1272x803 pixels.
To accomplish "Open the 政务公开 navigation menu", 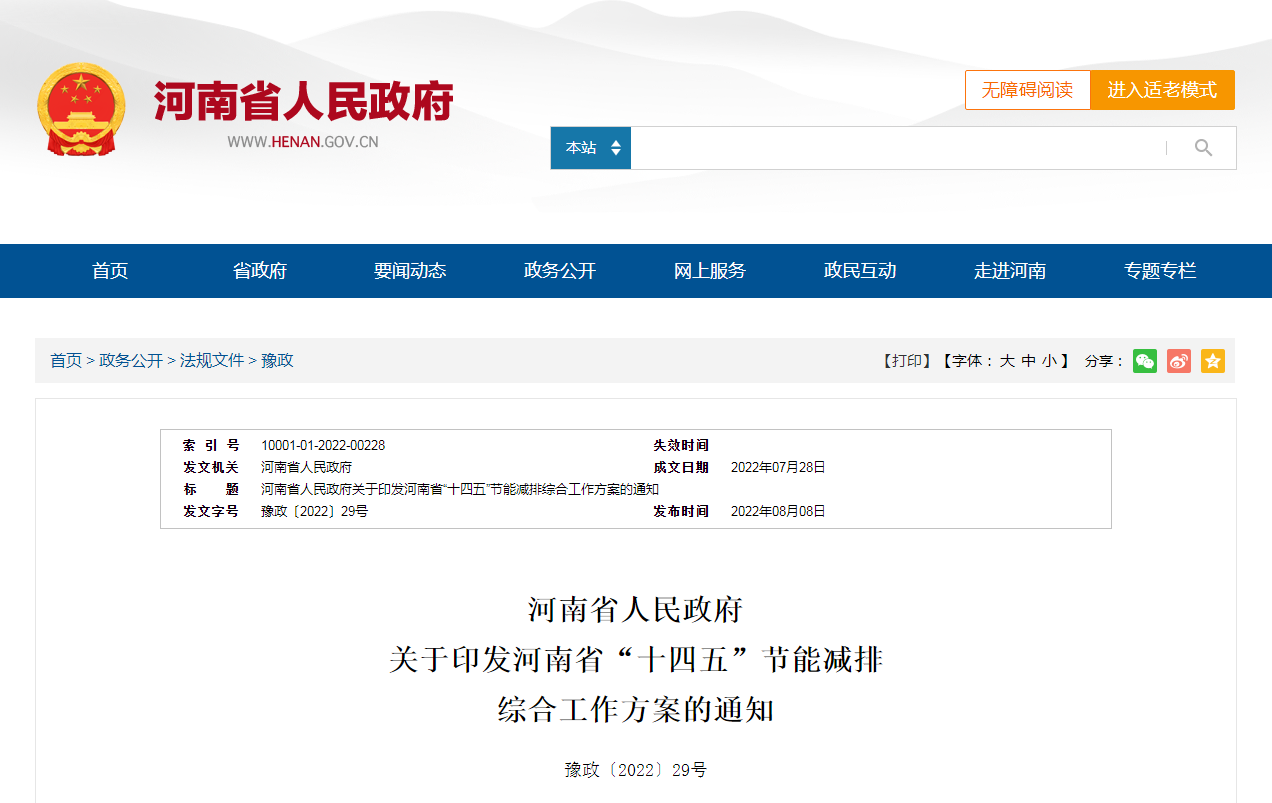I will (558, 270).
